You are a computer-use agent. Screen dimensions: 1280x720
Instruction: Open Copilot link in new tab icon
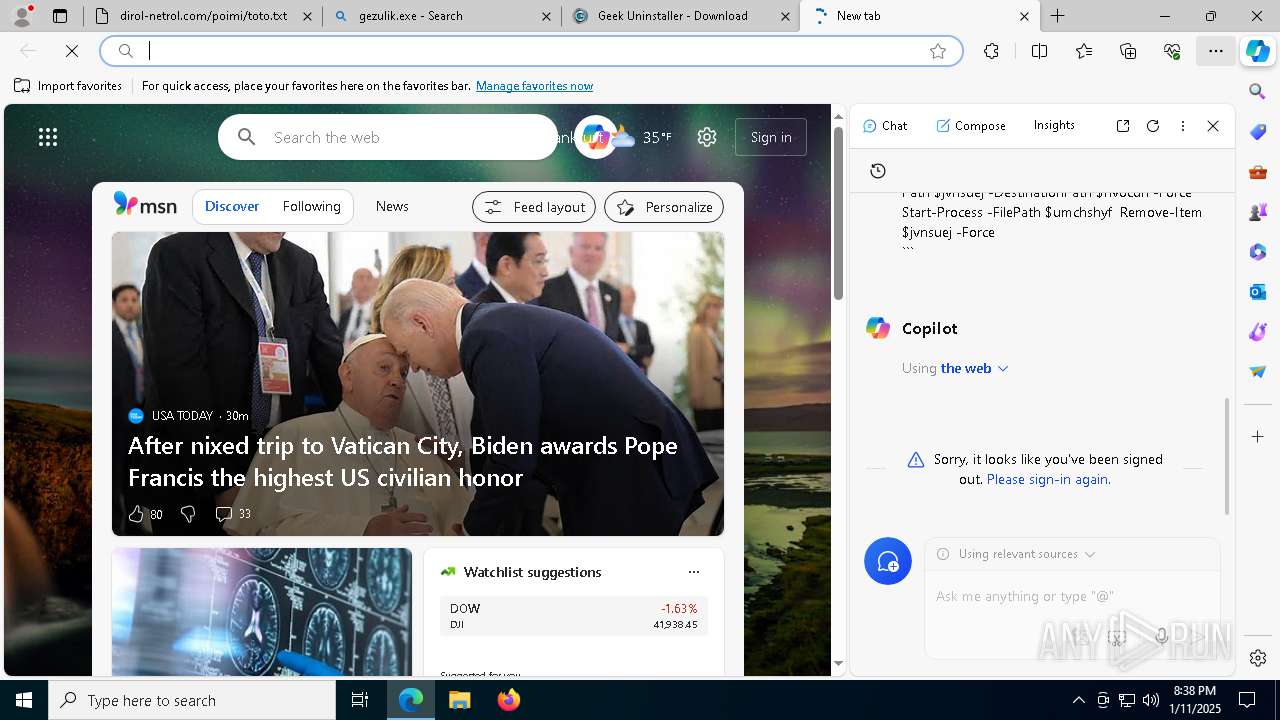(1123, 126)
